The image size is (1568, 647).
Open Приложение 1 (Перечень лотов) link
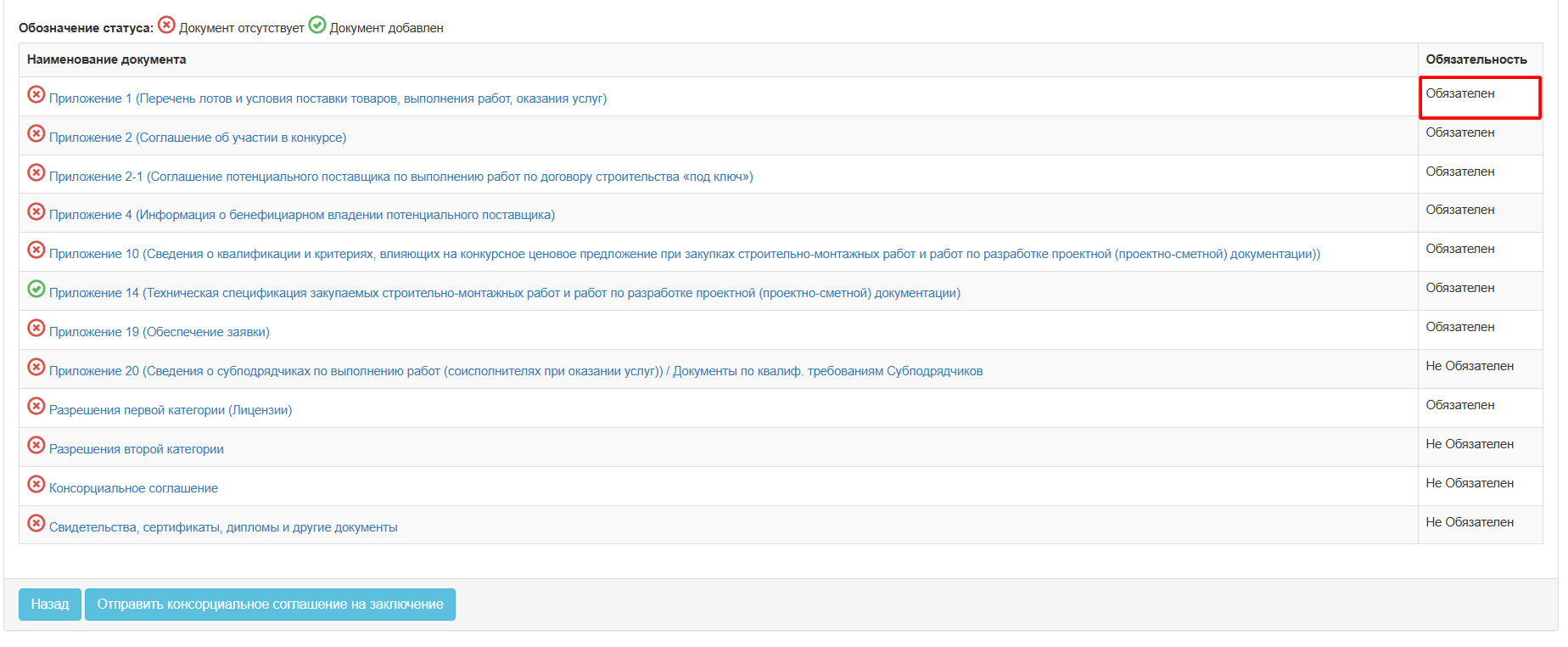[328, 98]
